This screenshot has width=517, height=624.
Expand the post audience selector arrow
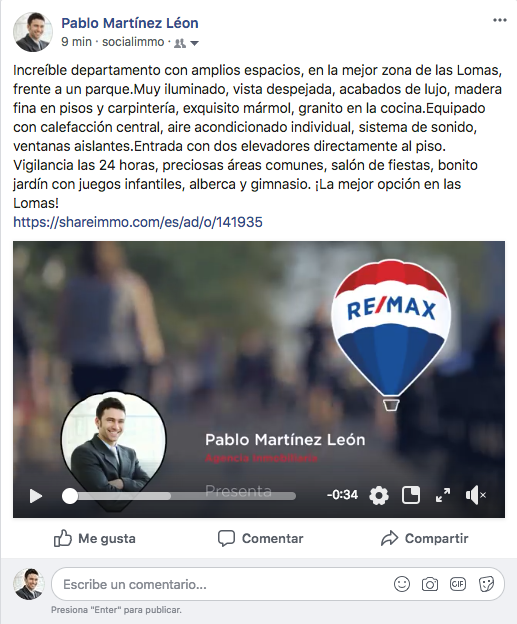[194, 43]
